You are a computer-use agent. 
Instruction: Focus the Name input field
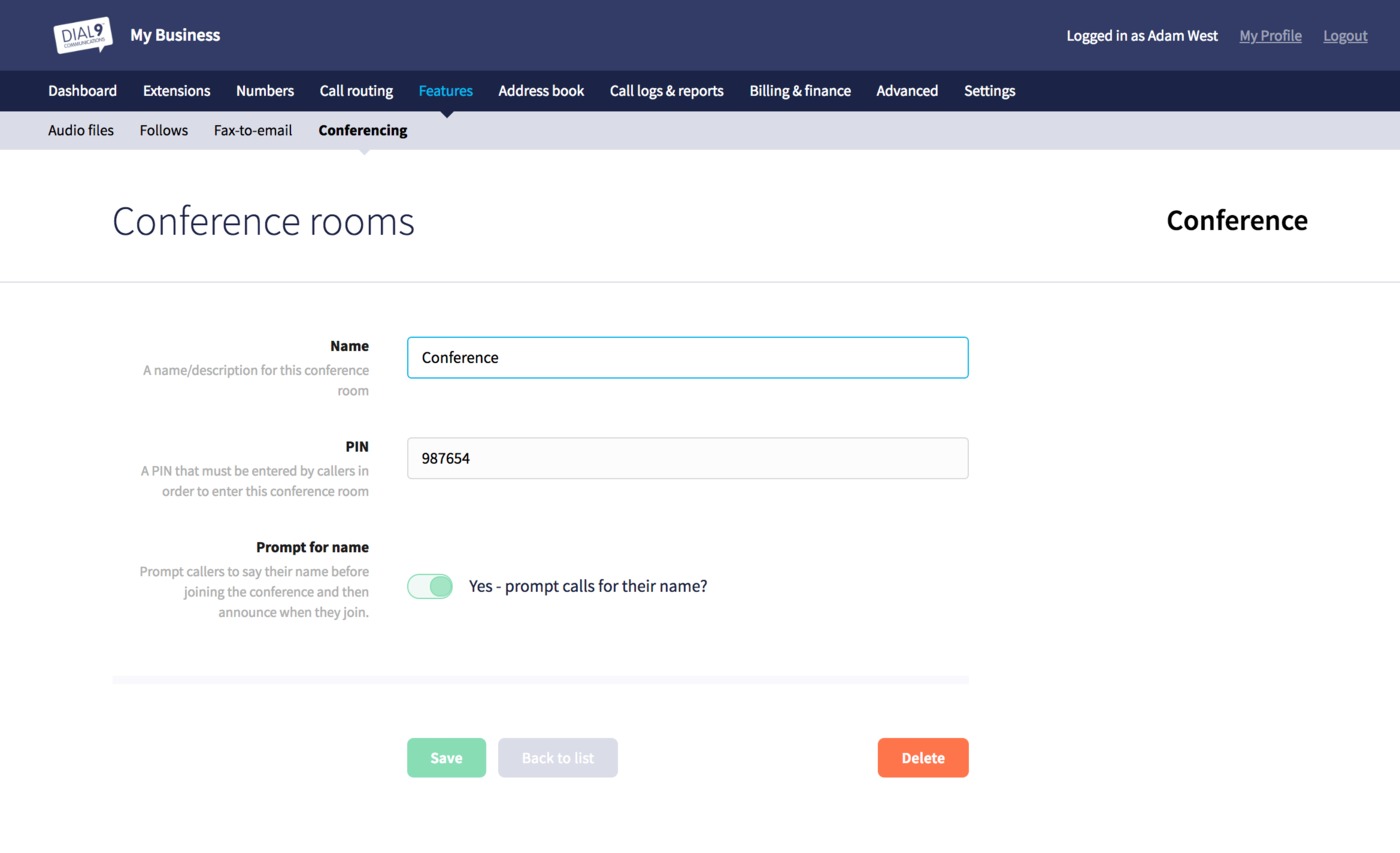pos(687,357)
